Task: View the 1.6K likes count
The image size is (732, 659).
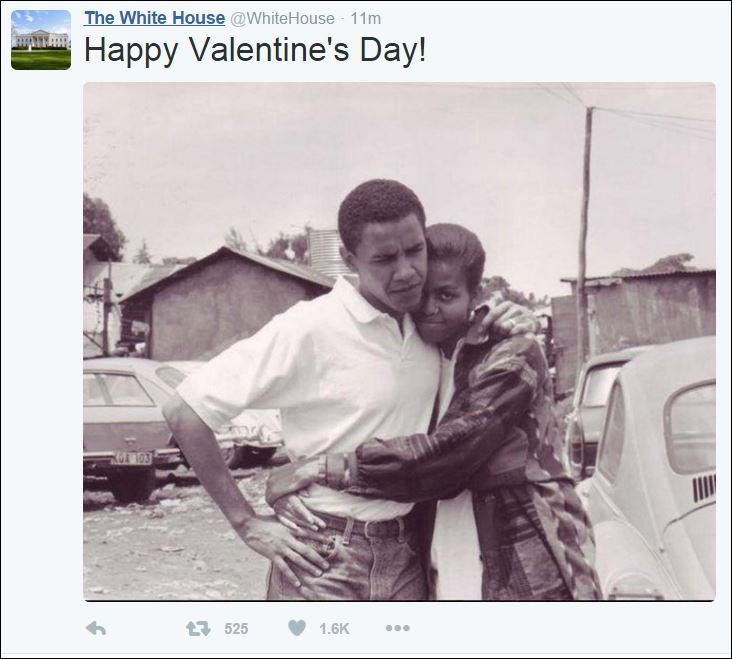Action: [x=334, y=628]
